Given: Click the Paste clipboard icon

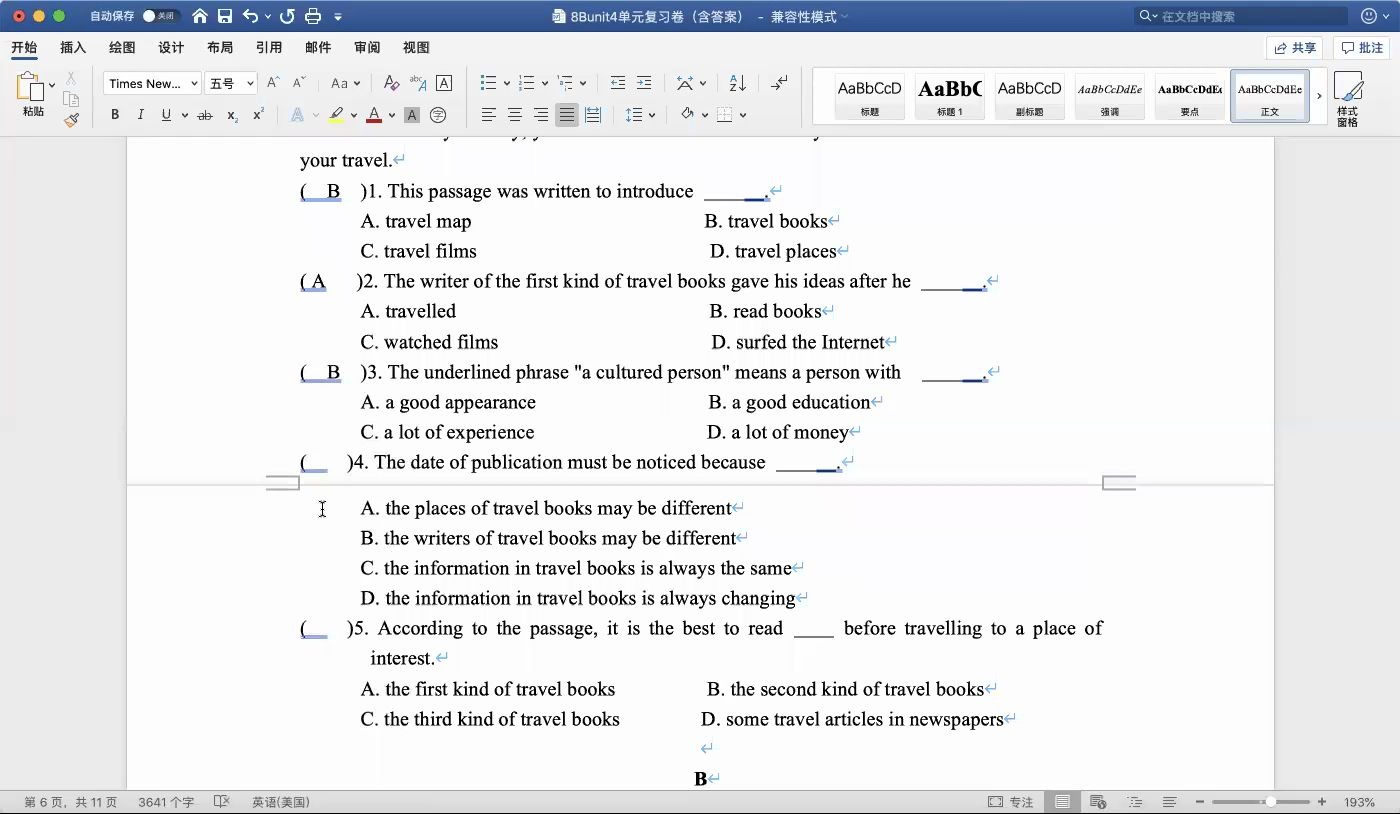Looking at the screenshot, I should point(30,87).
